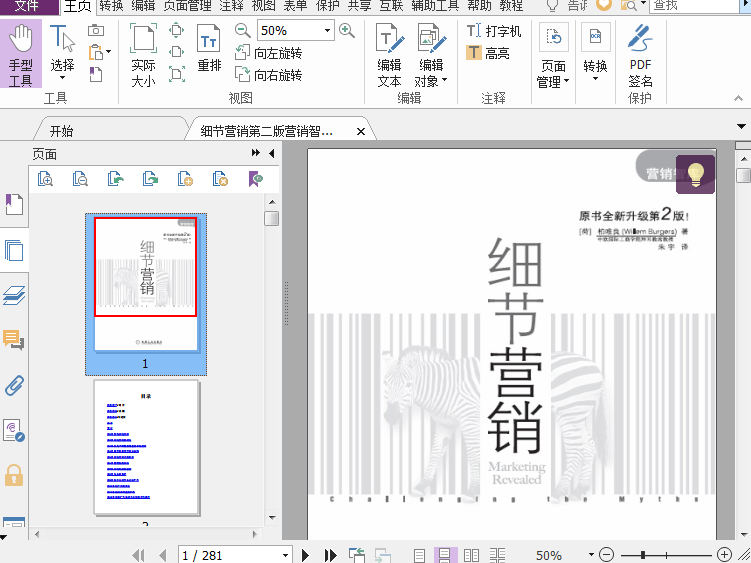751x563 pixels.
Task: Open the document tab list arrow
Action: 741,127
